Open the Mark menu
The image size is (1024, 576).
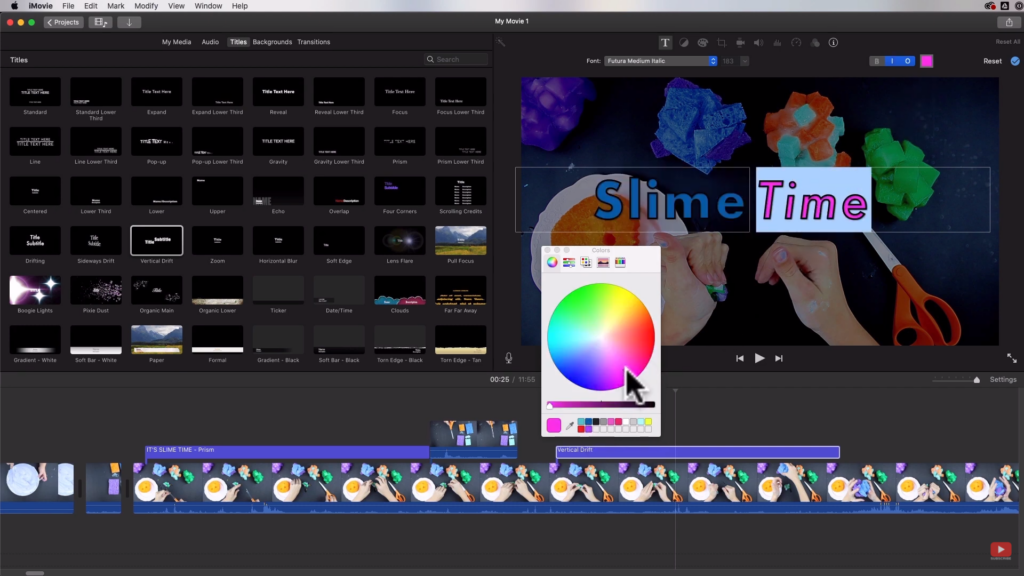point(116,6)
